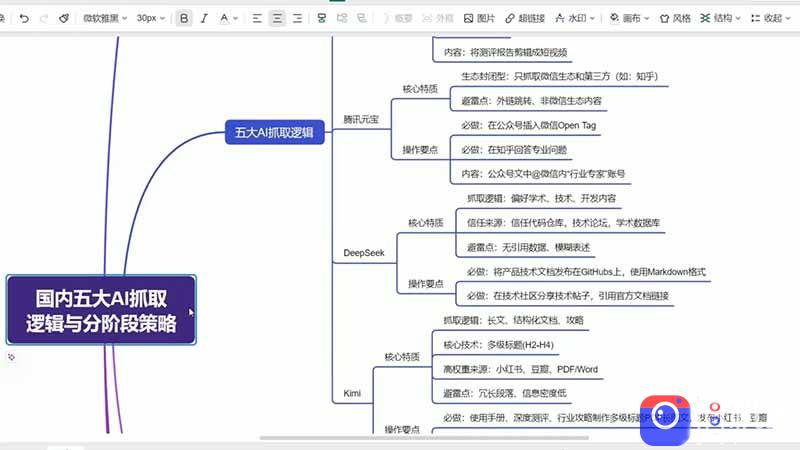The height and width of the screenshot is (450, 800).
Task: Click node 必做：在知乎回答专业问题
Action: [x=514, y=150]
